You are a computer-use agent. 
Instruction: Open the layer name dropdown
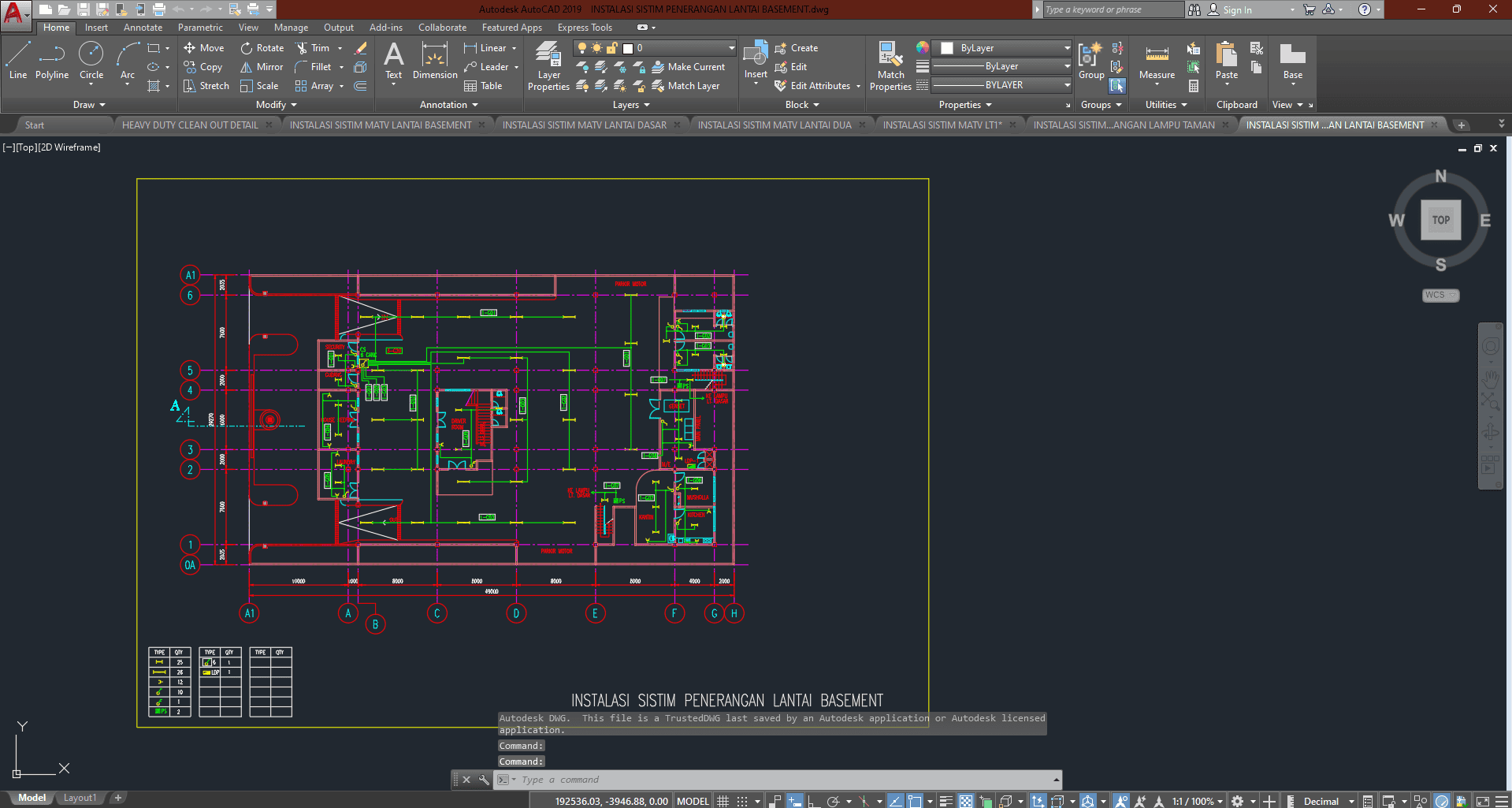(731, 48)
